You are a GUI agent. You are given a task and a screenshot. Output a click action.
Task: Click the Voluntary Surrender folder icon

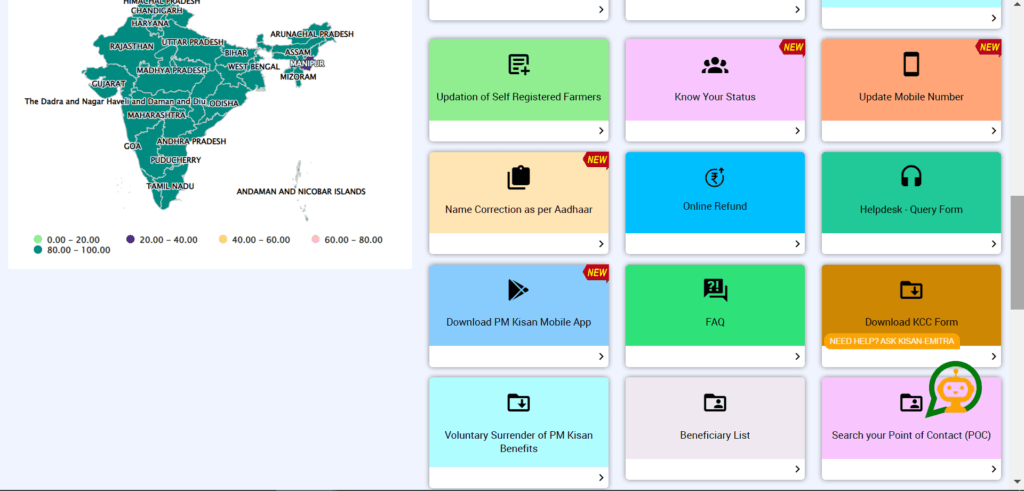click(519, 403)
